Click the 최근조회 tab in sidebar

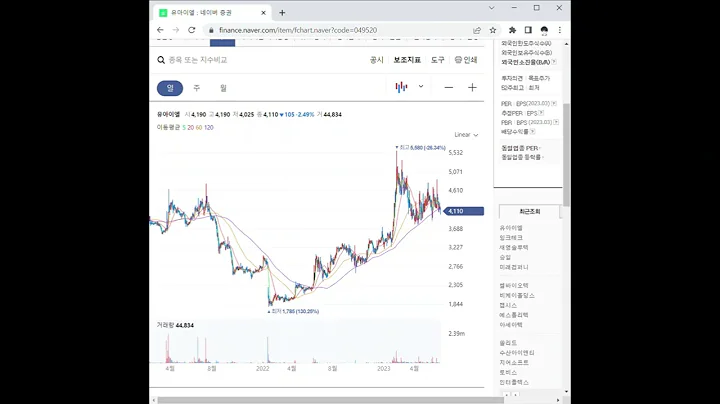tap(529, 212)
